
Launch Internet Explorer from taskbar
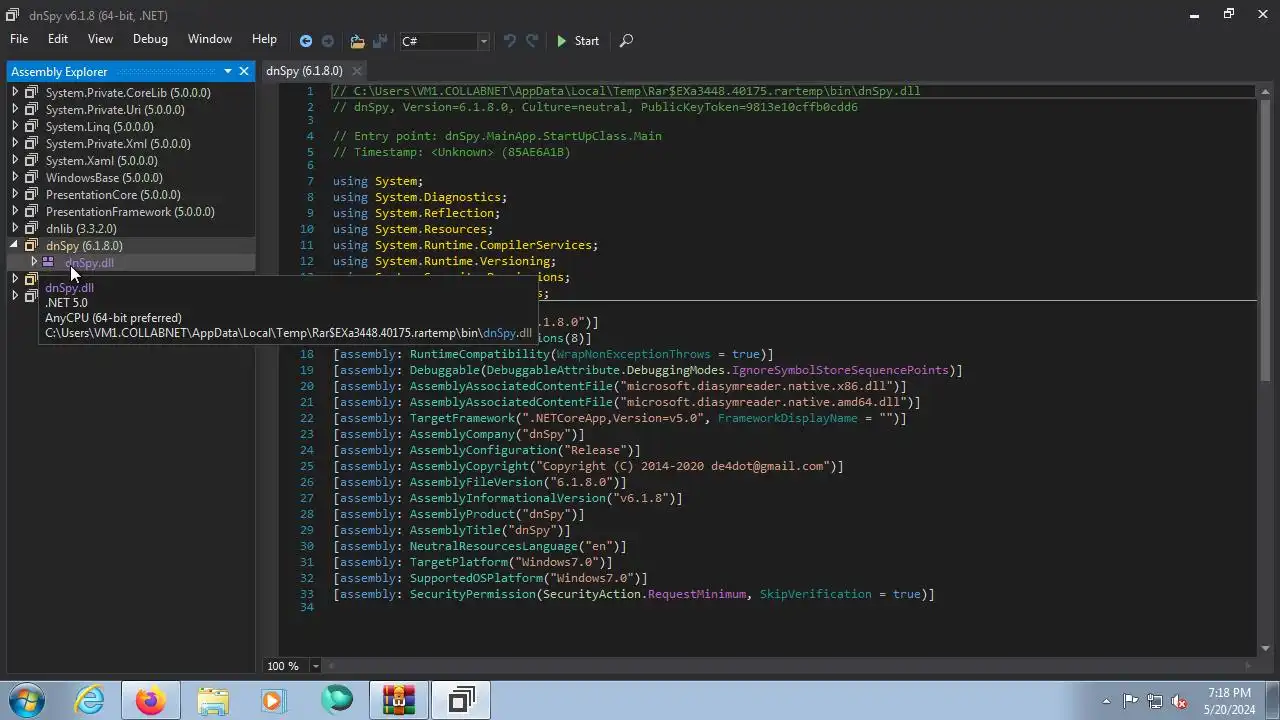pyautogui.click(x=89, y=700)
